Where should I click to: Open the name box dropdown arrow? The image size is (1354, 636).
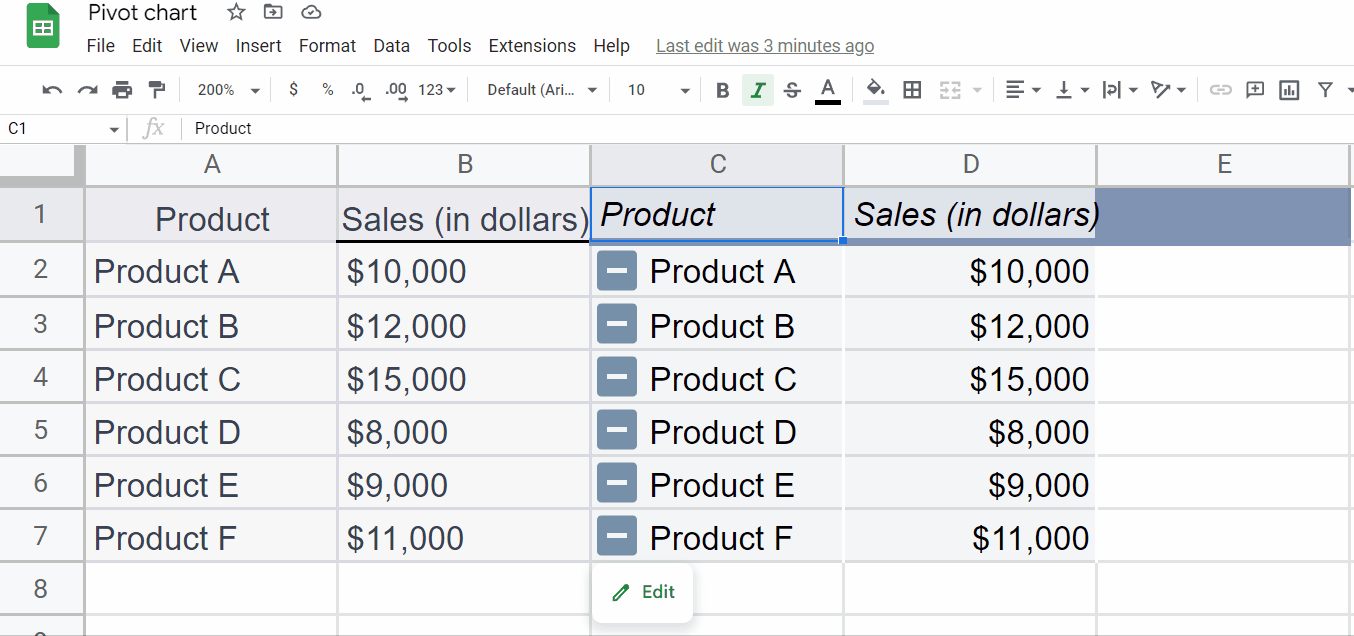tap(114, 129)
